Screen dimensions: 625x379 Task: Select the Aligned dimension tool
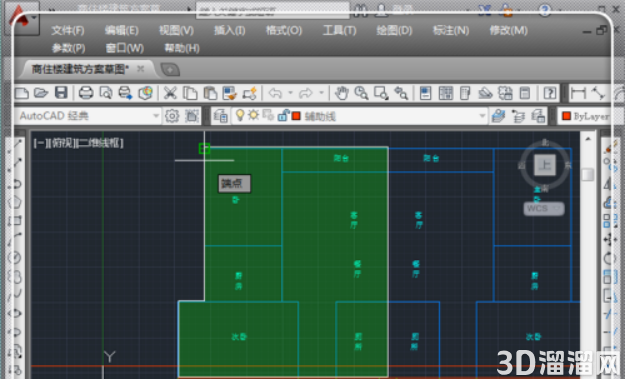tap(598, 93)
